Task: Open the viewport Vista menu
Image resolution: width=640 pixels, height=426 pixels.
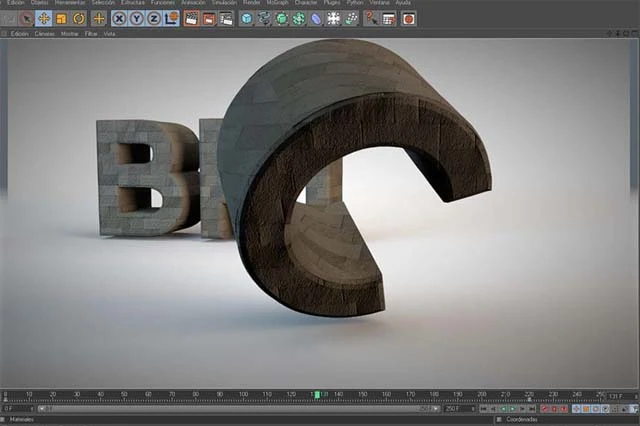Action: pyautogui.click(x=109, y=34)
